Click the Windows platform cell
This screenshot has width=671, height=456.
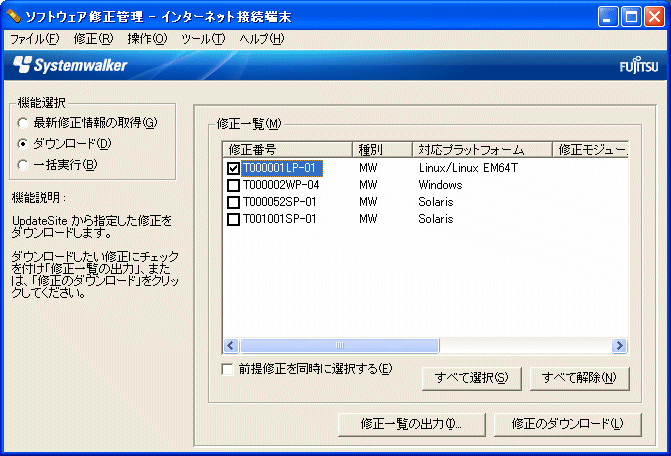(440, 185)
